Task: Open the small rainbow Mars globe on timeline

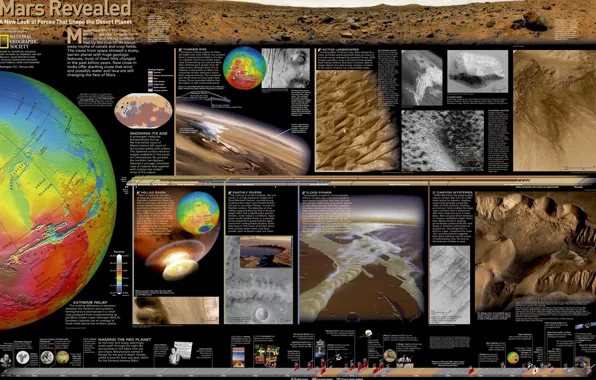Action: (513, 358)
